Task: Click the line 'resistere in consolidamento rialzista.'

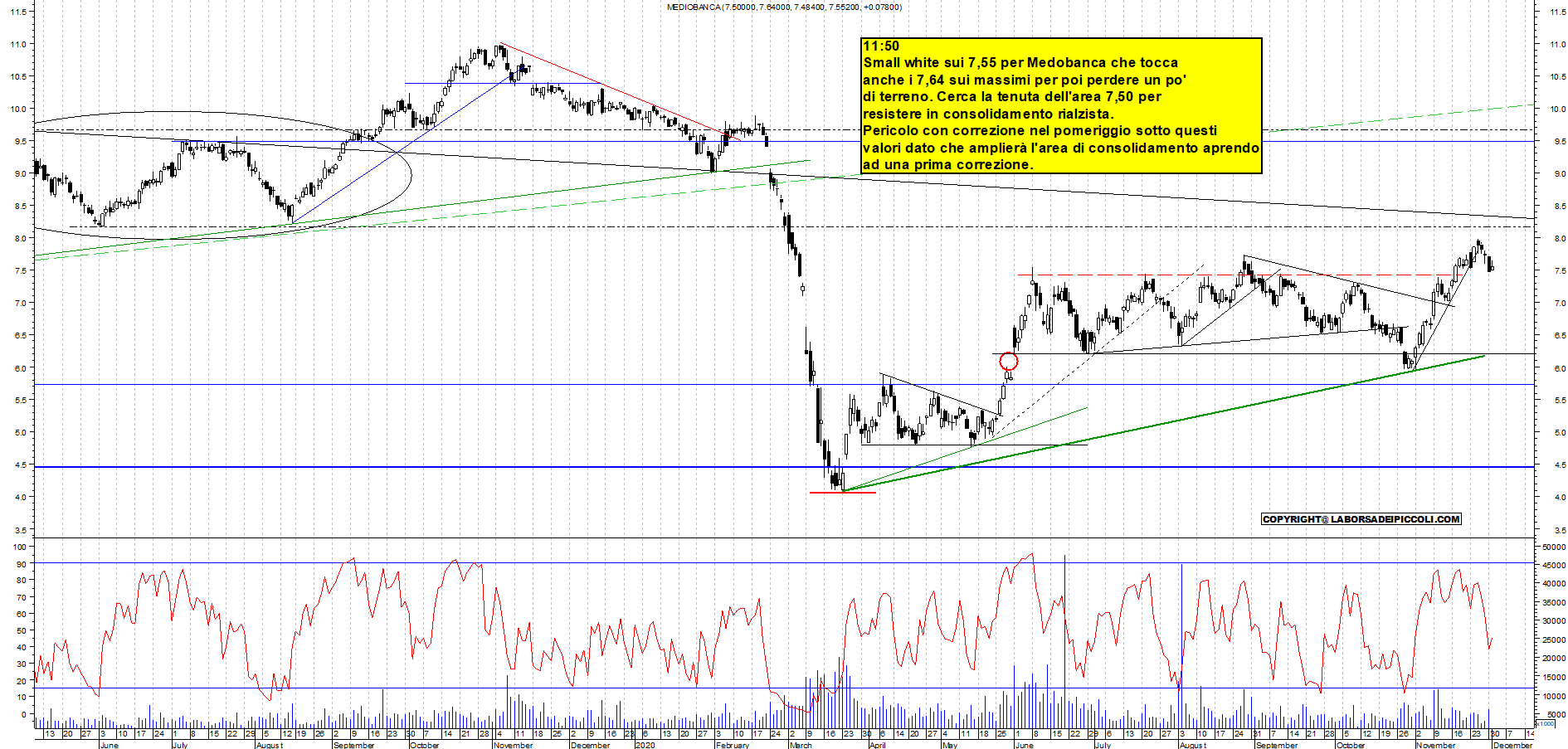Action: point(988,114)
